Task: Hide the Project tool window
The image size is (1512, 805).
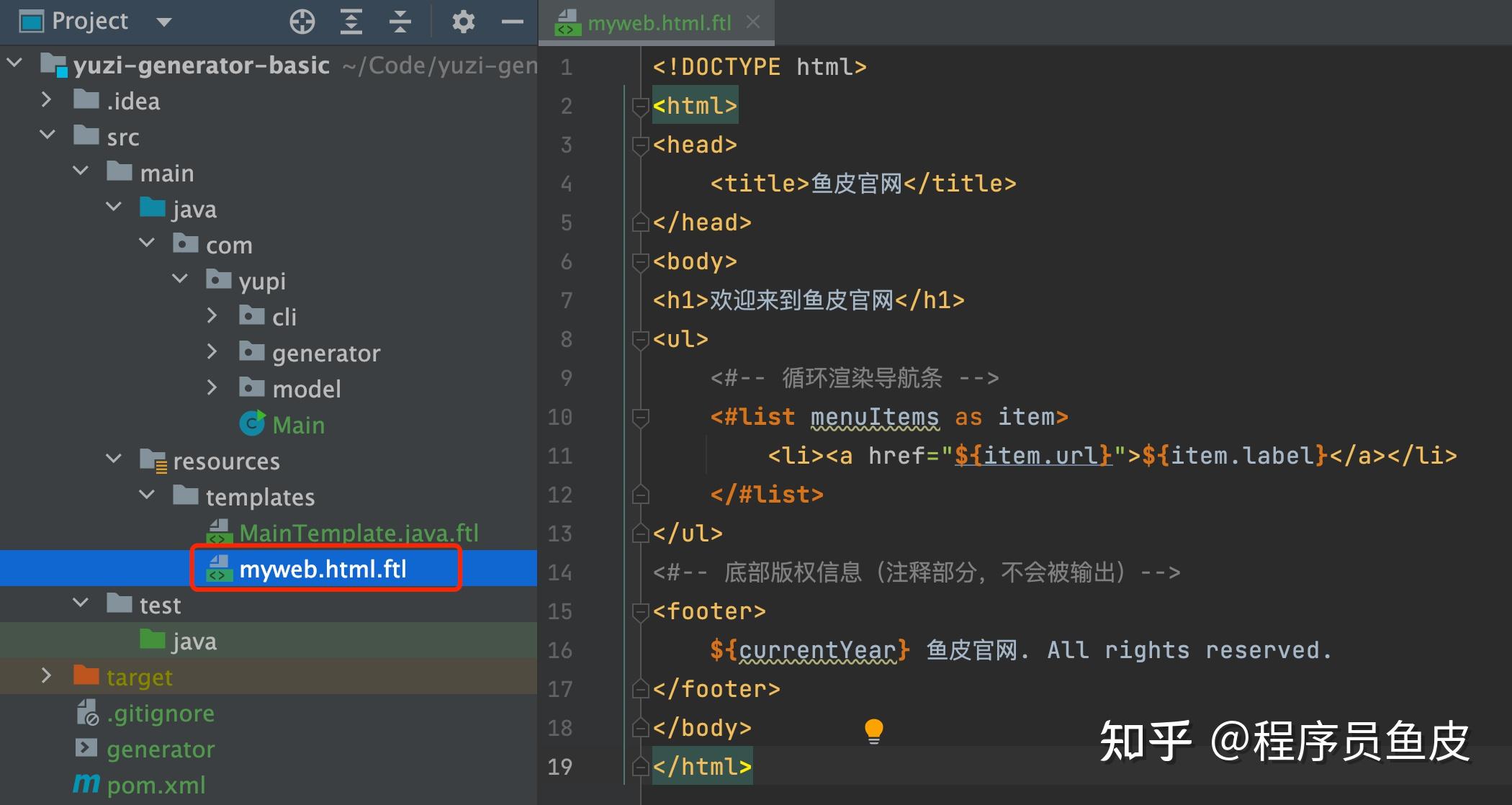Action: click(512, 22)
